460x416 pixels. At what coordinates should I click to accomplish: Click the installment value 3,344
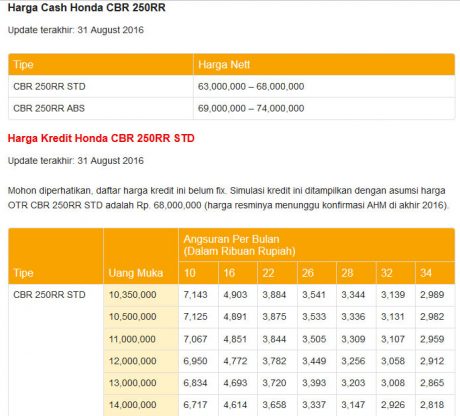click(x=353, y=295)
